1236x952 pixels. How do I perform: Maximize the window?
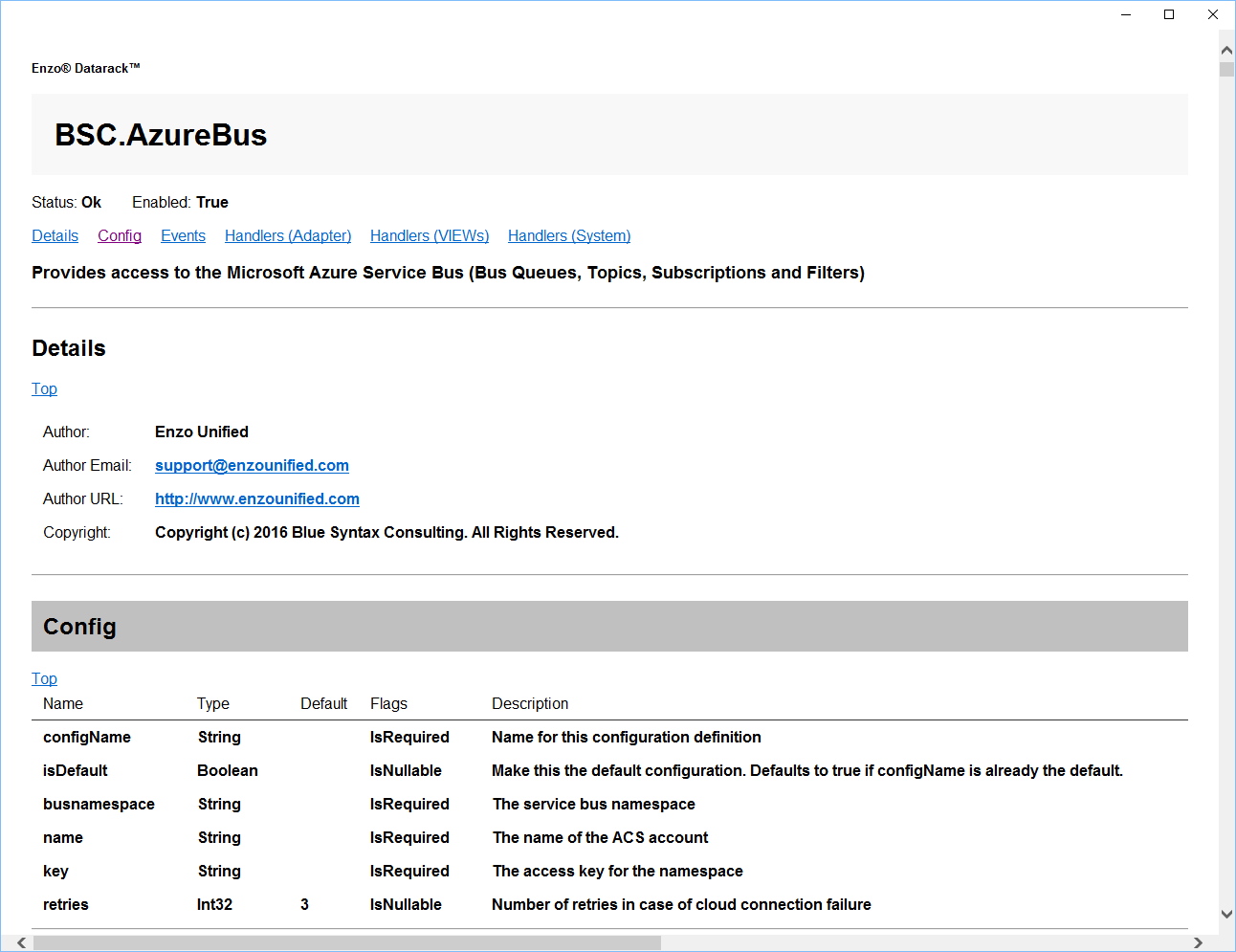point(1169,14)
